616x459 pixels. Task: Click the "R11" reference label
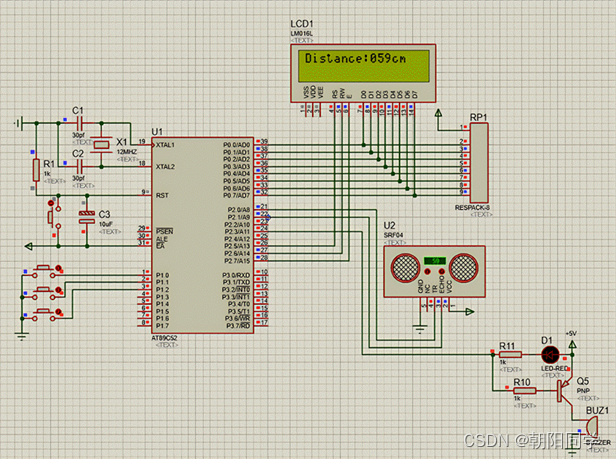507,346
